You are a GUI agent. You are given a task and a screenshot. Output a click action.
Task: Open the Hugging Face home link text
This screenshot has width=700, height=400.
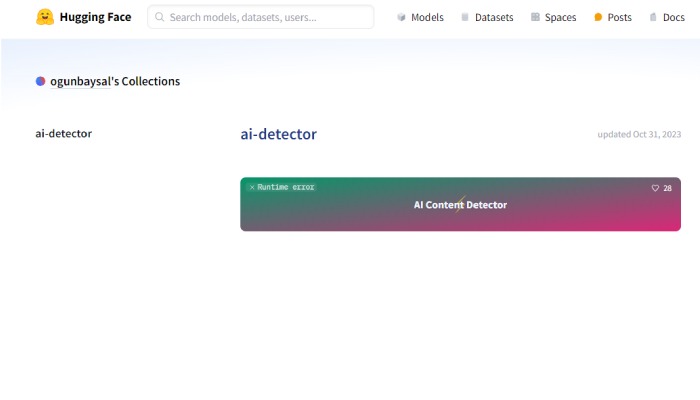point(96,17)
